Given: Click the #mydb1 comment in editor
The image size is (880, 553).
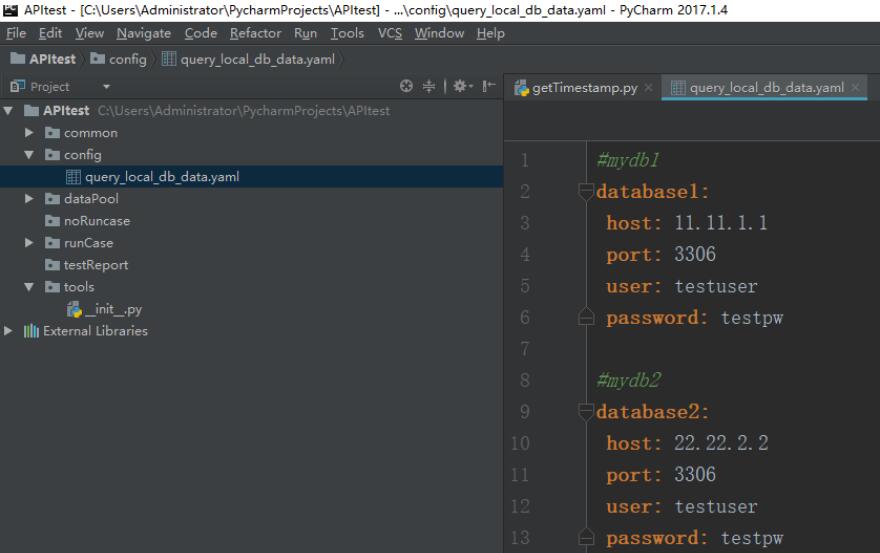Looking at the screenshot, I should 628,161.
